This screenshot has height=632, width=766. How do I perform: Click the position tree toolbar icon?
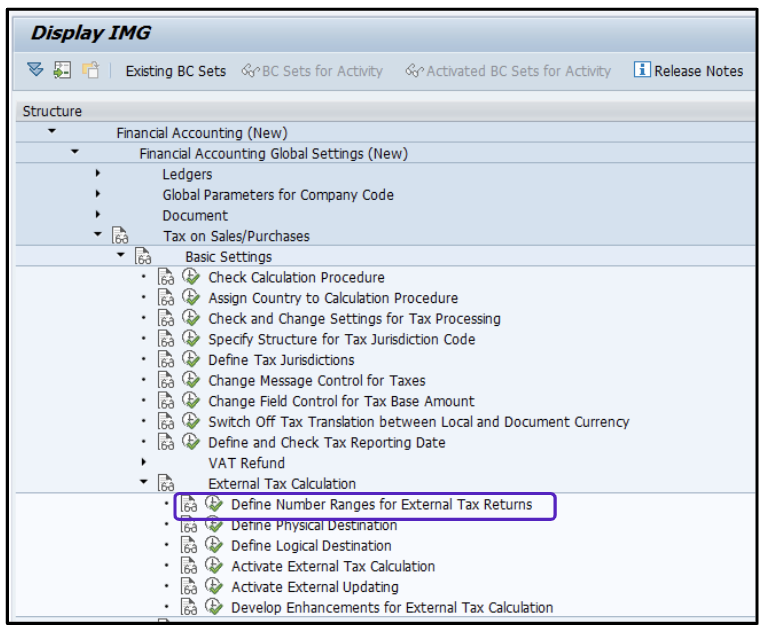[63, 70]
